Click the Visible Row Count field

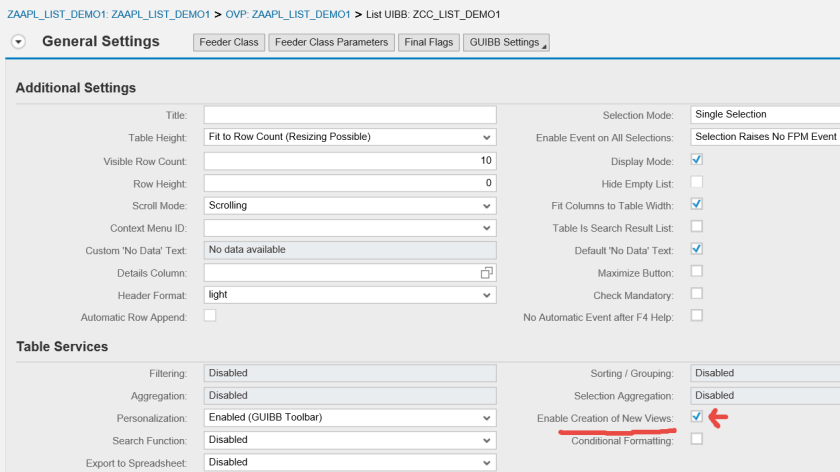350,160
